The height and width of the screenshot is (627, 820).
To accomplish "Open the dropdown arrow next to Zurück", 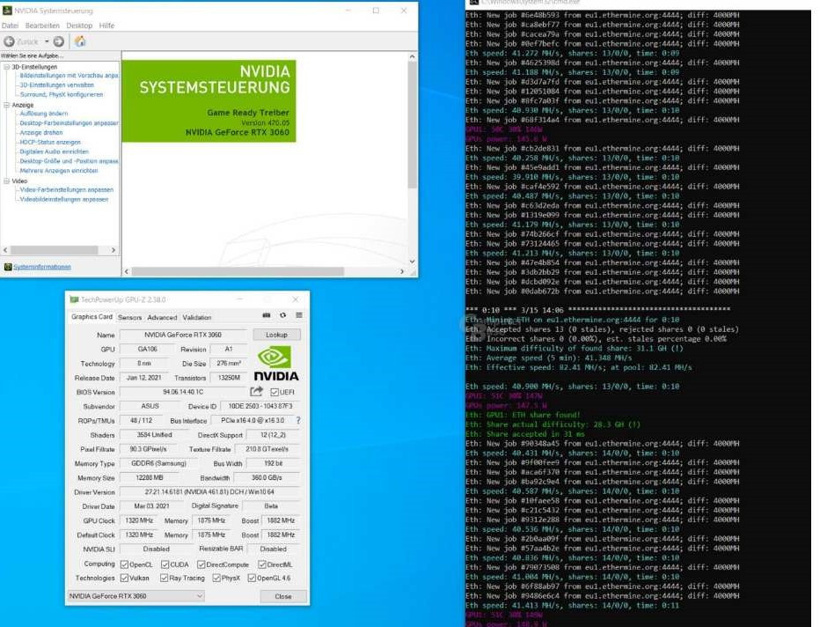I will (x=44, y=41).
